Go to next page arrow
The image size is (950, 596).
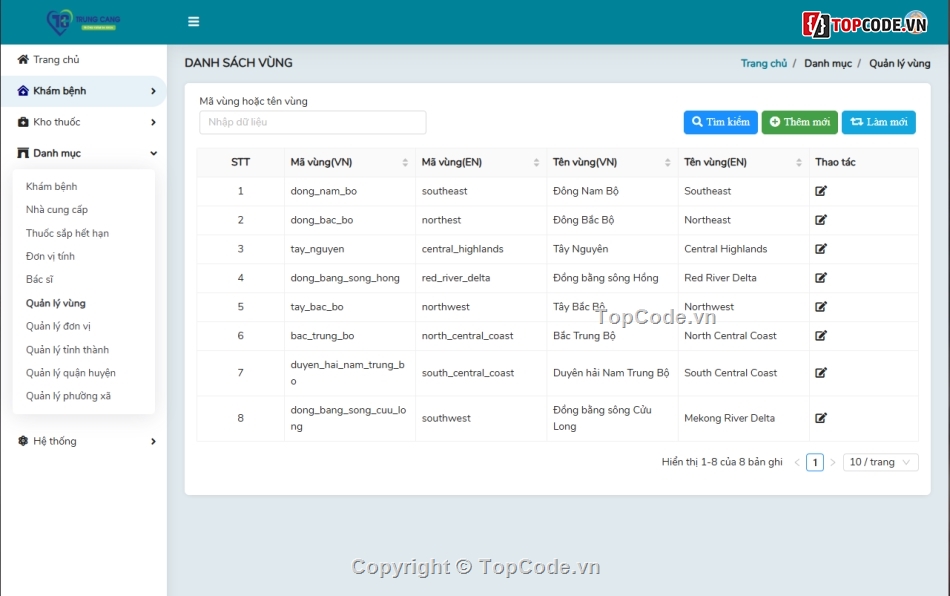832,462
